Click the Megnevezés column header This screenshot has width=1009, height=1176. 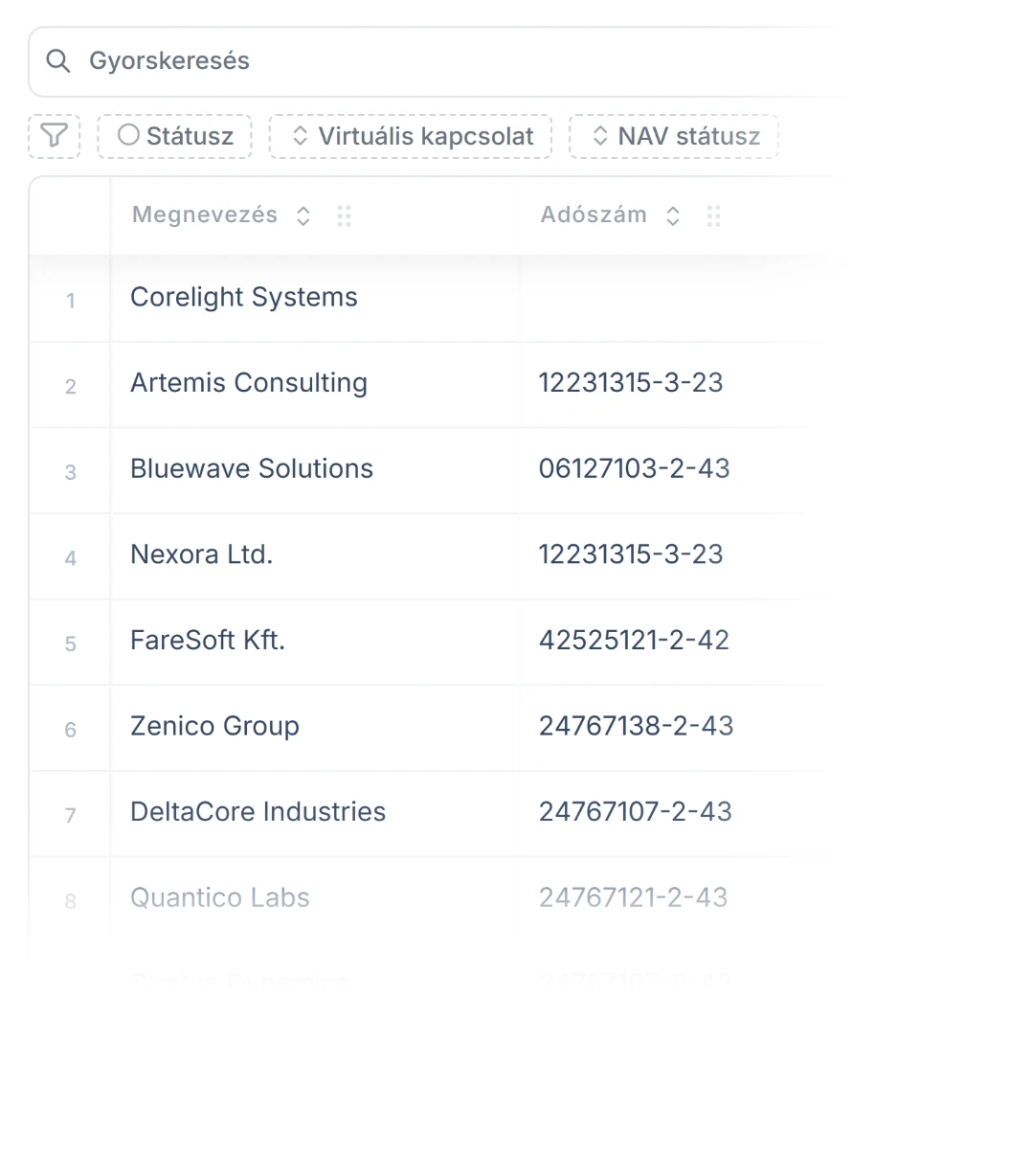point(204,215)
